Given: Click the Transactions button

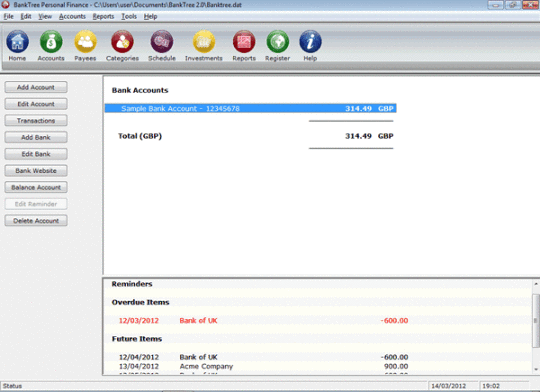Looking at the screenshot, I should [36, 121].
